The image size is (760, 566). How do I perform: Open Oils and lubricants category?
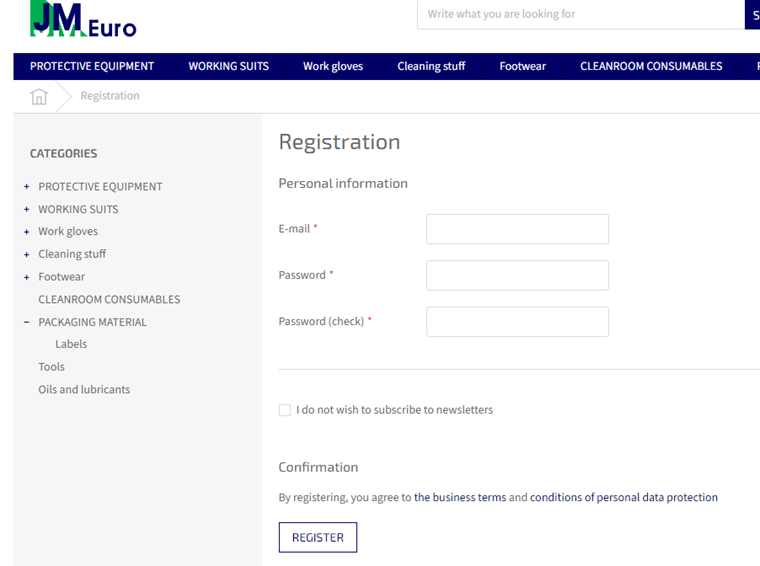pos(84,390)
